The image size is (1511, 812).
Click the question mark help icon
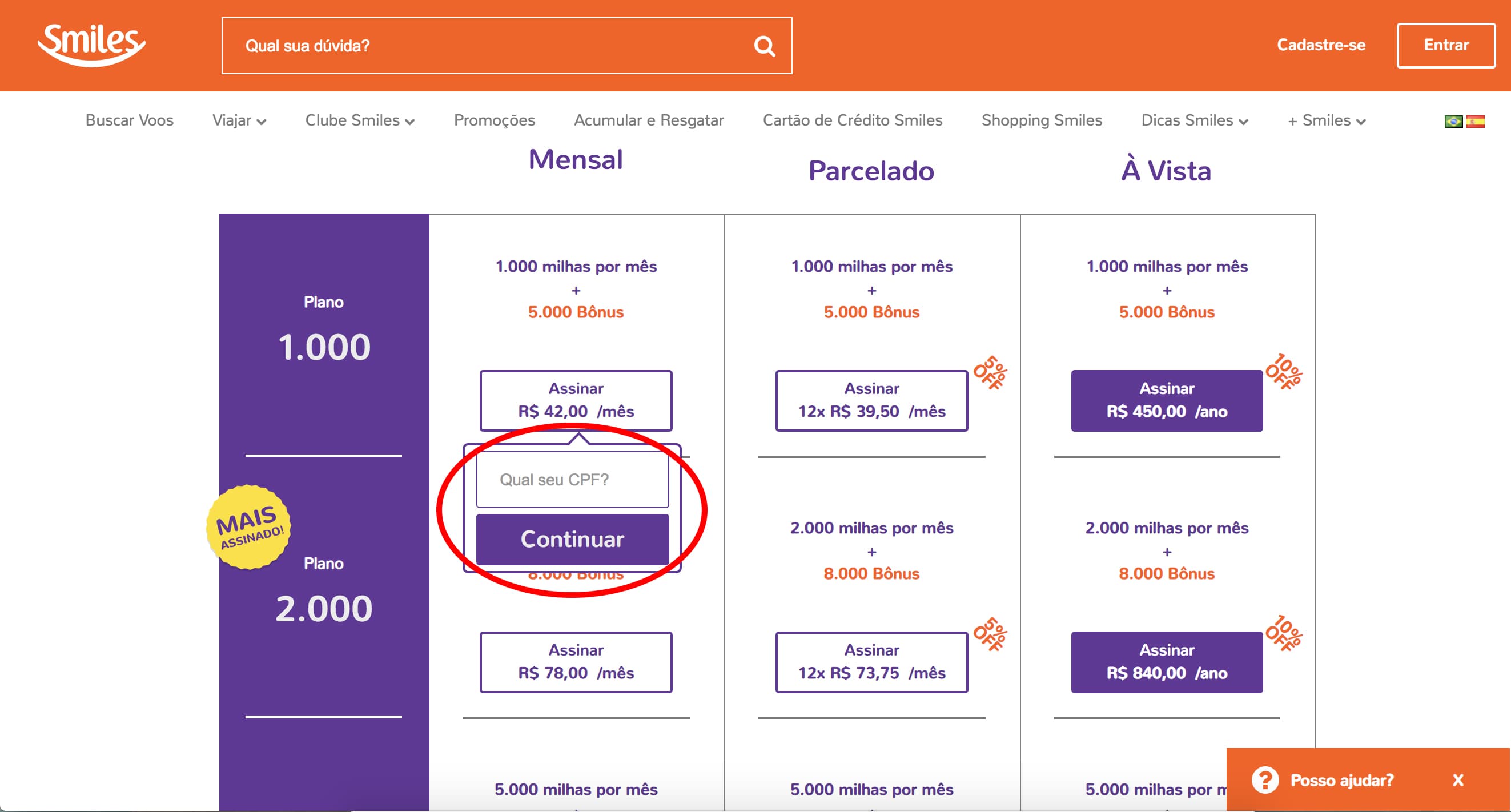click(x=1265, y=779)
